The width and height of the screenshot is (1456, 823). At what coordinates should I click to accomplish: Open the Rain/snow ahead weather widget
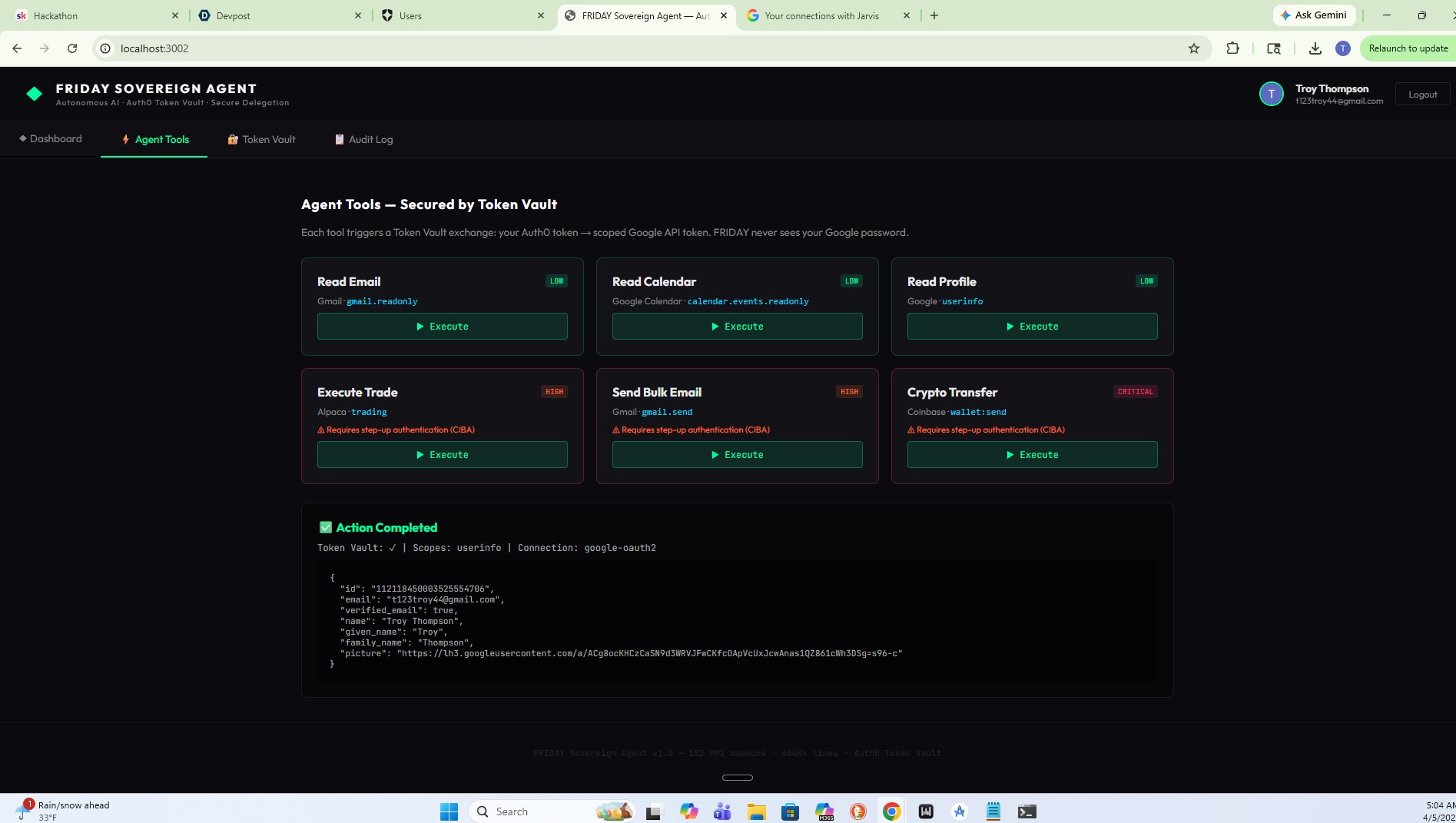63,811
